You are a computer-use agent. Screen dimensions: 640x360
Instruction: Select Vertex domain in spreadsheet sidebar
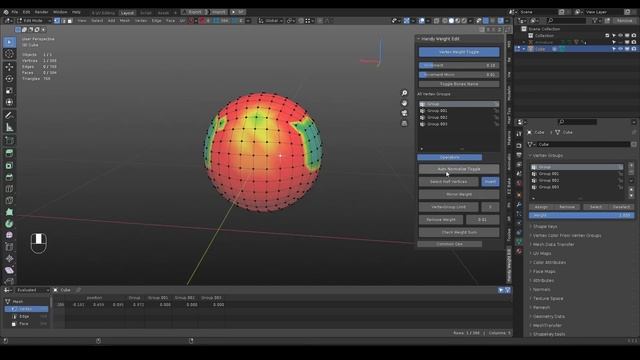click(27, 309)
